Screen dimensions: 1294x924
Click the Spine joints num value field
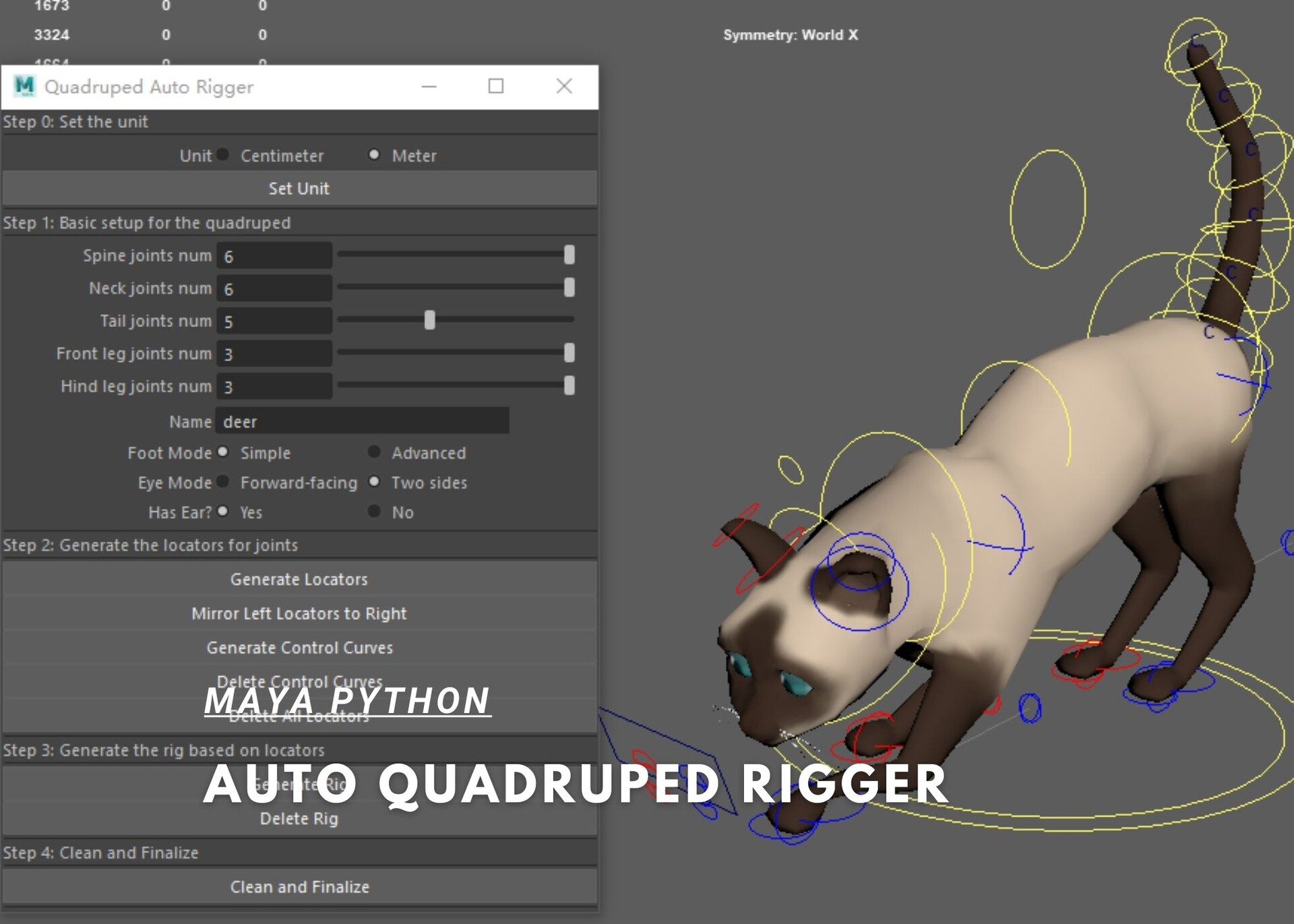[273, 255]
